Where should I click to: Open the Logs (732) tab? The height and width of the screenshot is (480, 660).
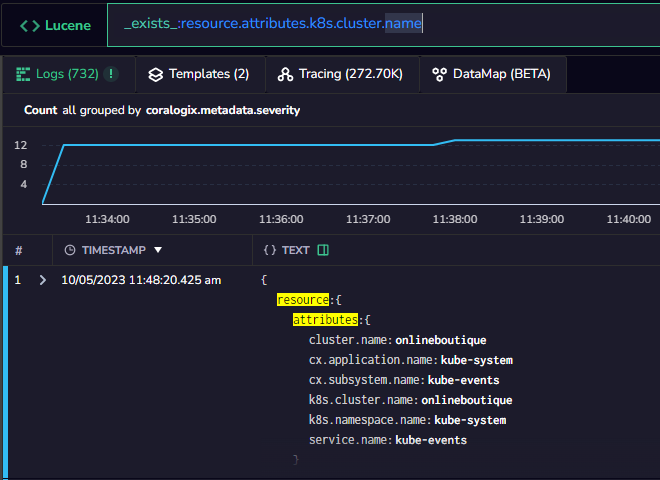69,75
